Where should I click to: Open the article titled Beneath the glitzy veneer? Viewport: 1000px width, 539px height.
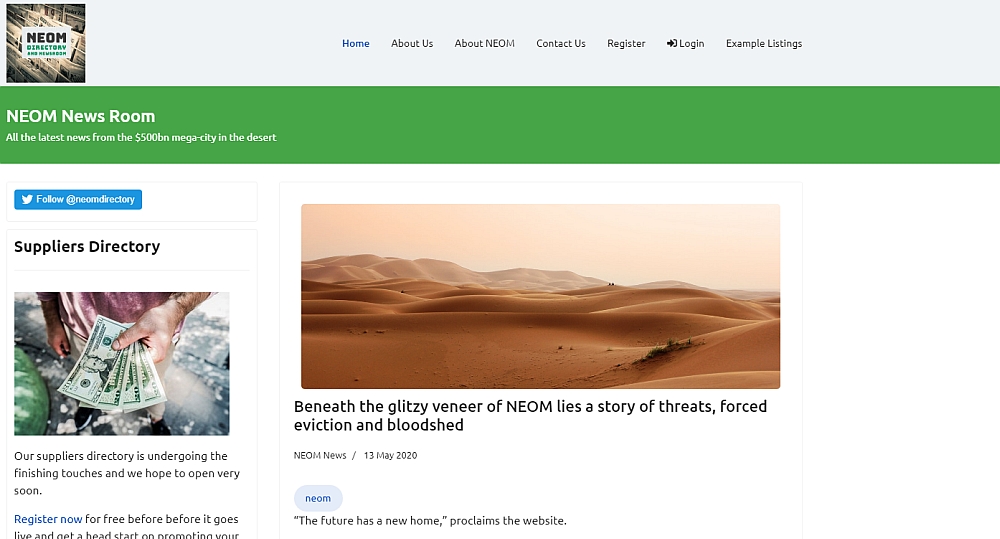(530, 416)
